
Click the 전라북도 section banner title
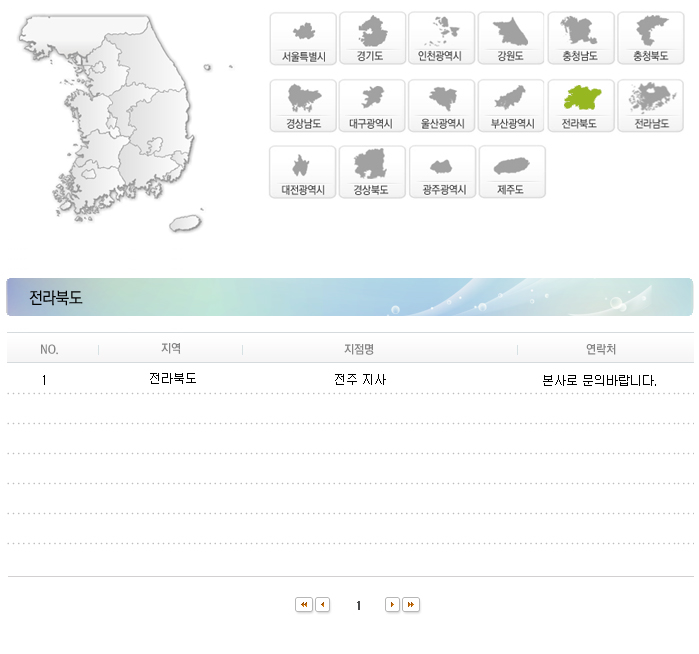pos(56,297)
